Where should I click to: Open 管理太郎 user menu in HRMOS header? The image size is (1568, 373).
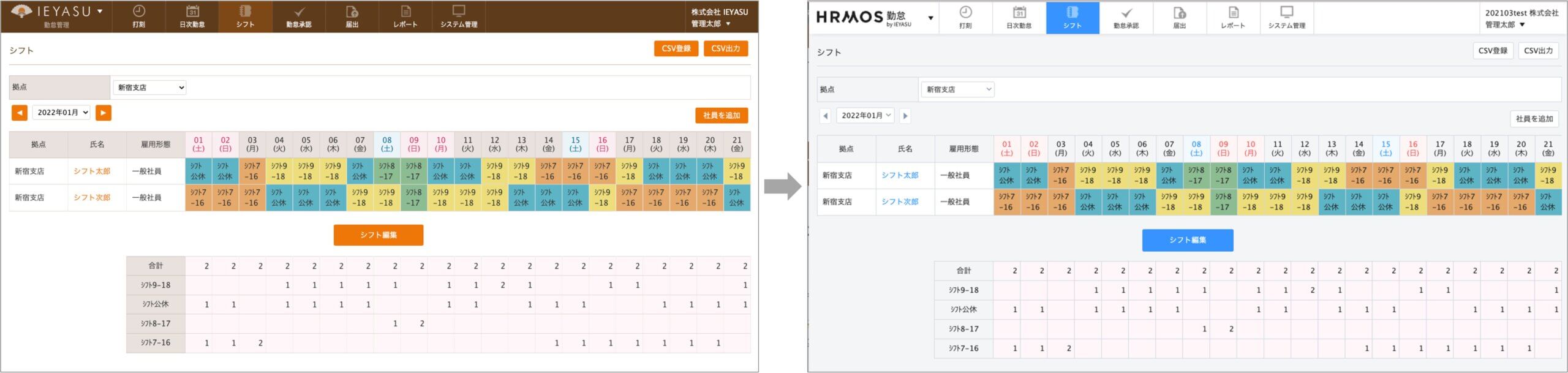(1504, 25)
